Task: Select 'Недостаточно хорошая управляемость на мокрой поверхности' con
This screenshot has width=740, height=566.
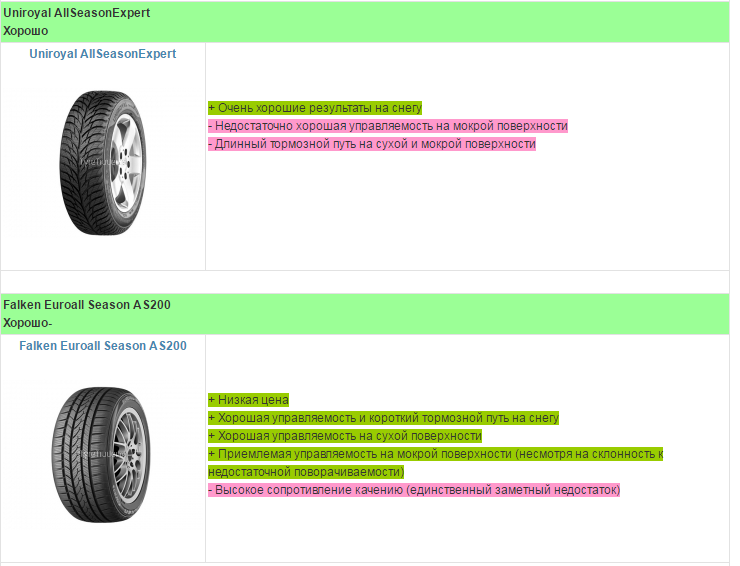Action: point(387,126)
